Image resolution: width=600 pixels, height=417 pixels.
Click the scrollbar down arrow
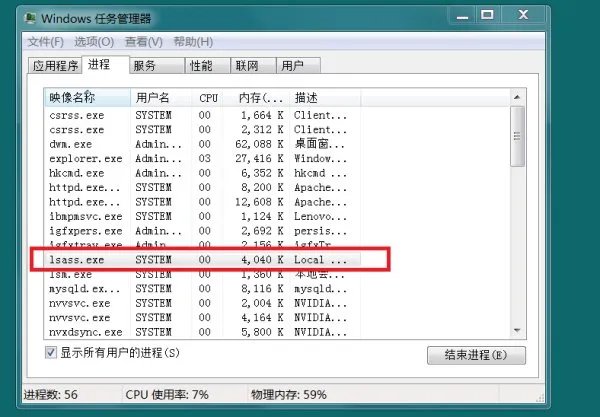click(x=517, y=330)
